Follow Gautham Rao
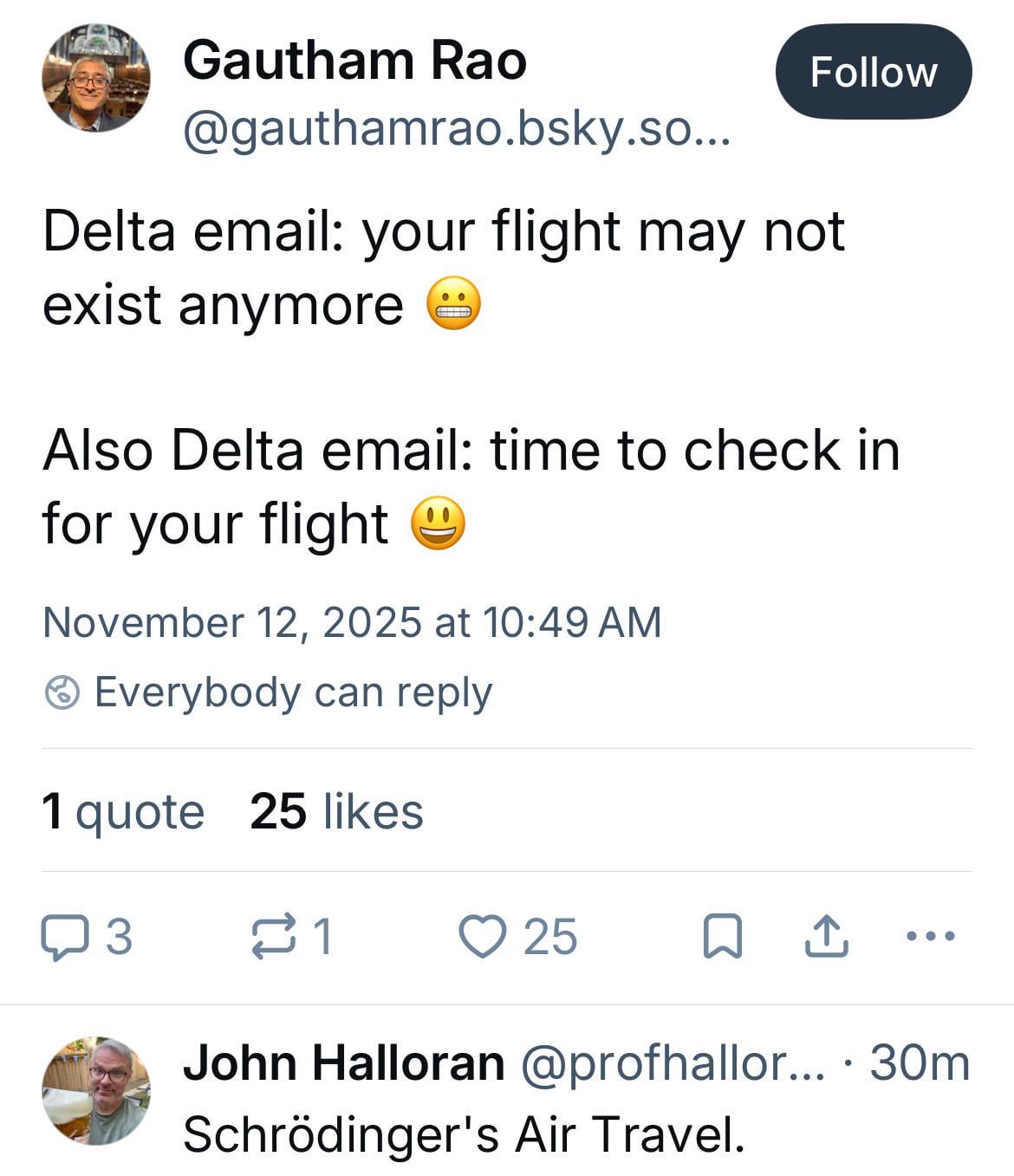 click(873, 72)
